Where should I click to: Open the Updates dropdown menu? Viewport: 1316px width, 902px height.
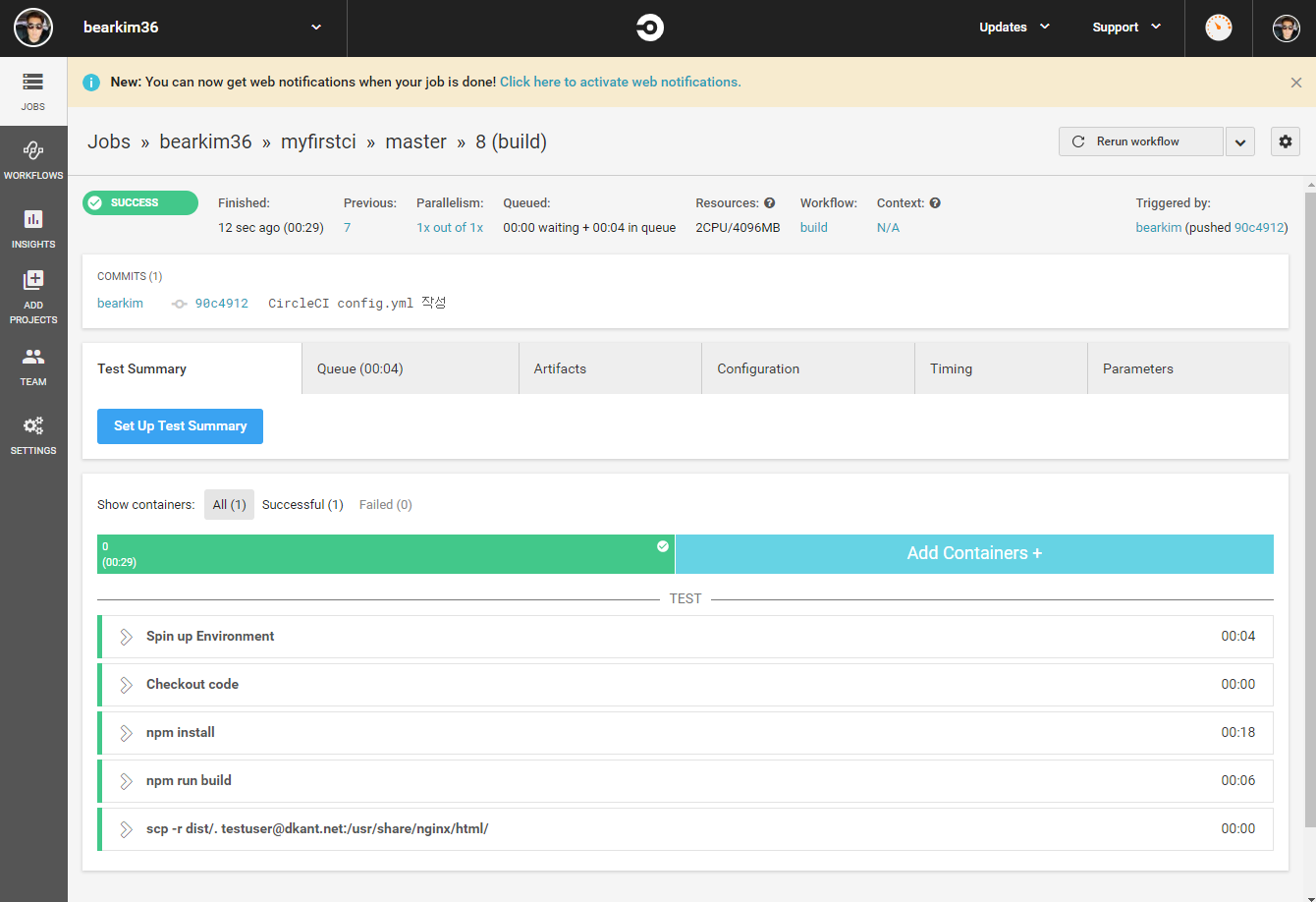[1014, 28]
